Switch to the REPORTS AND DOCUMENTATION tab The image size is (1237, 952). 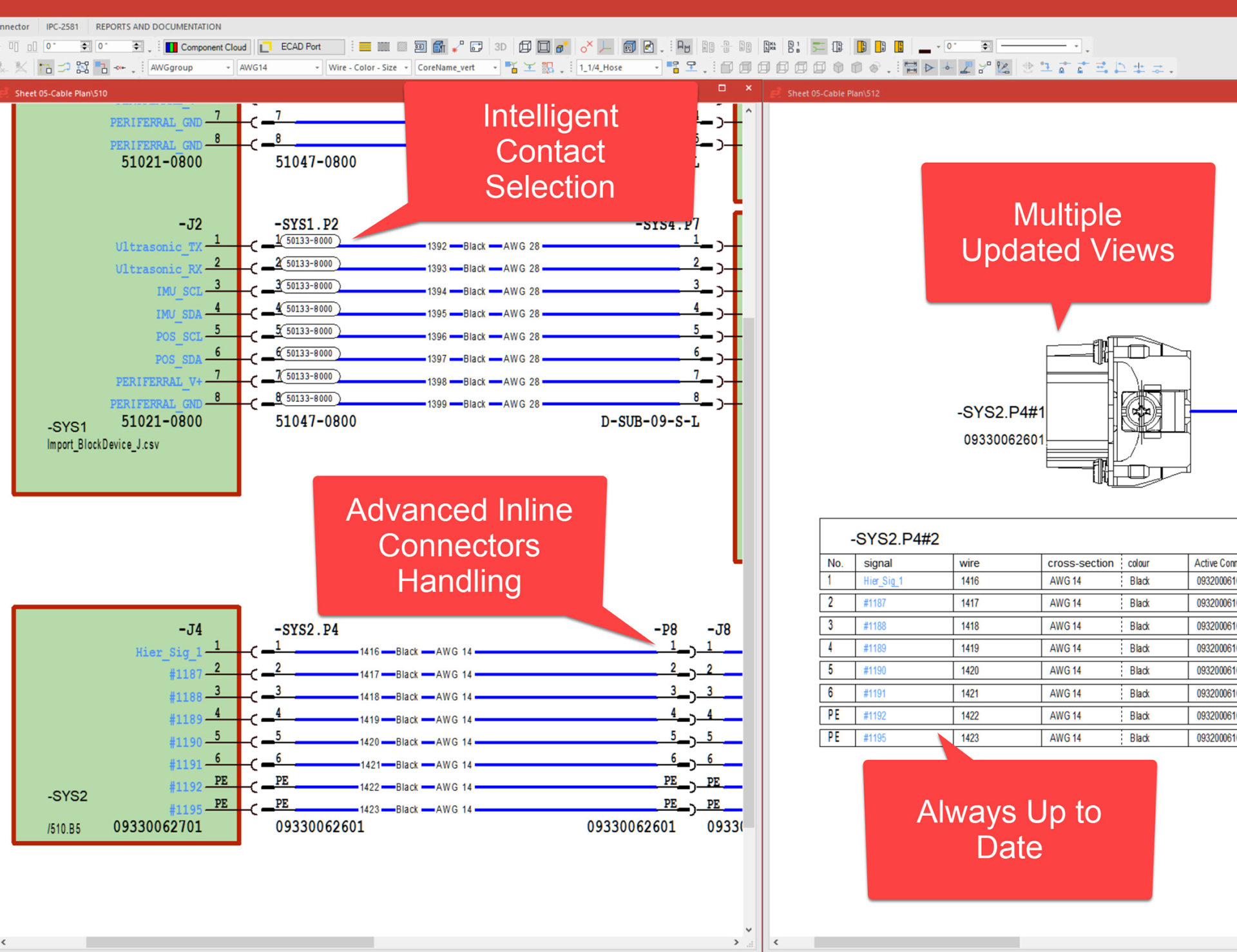pyautogui.click(x=158, y=26)
